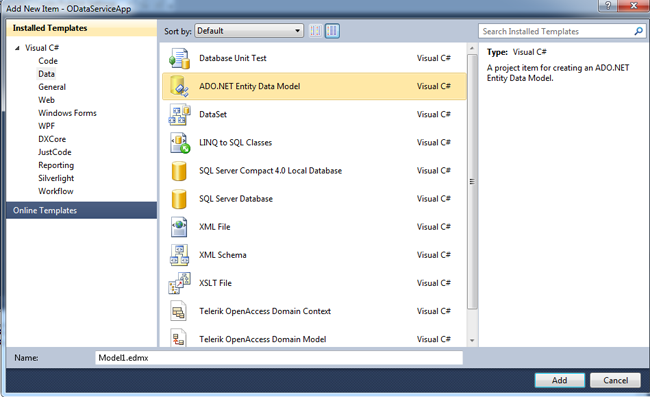Viewport: 650px width, 397px height.
Task: Switch to small icons view
Action: click(x=315, y=31)
